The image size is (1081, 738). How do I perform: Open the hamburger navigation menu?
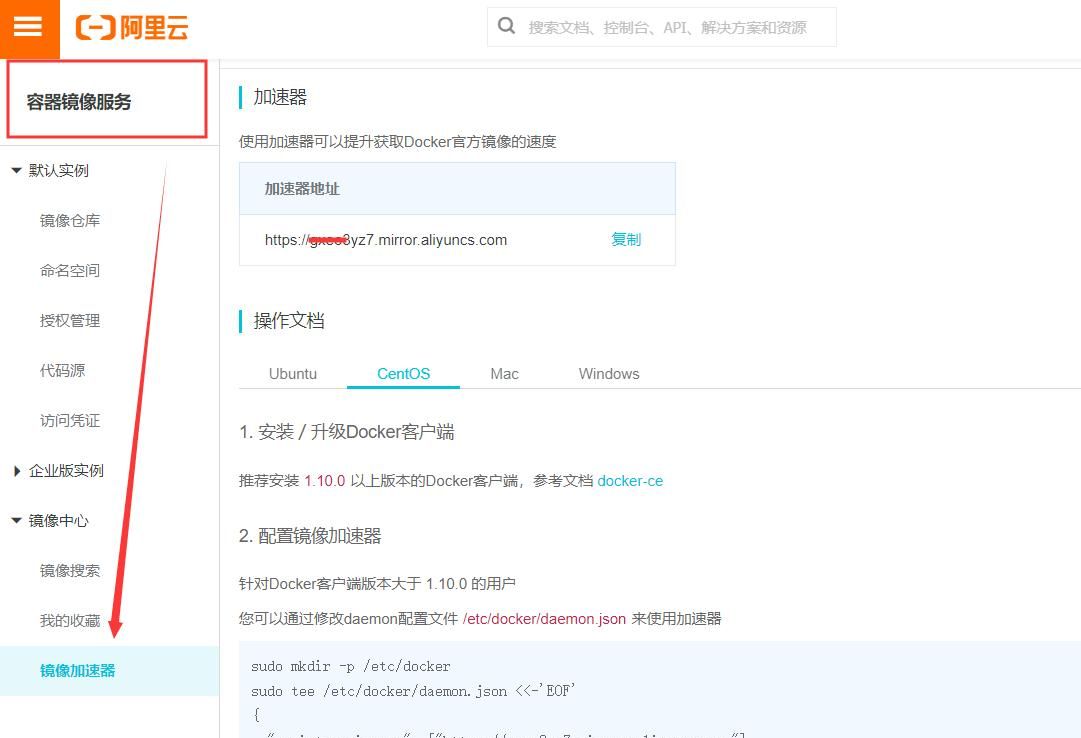tap(29, 29)
